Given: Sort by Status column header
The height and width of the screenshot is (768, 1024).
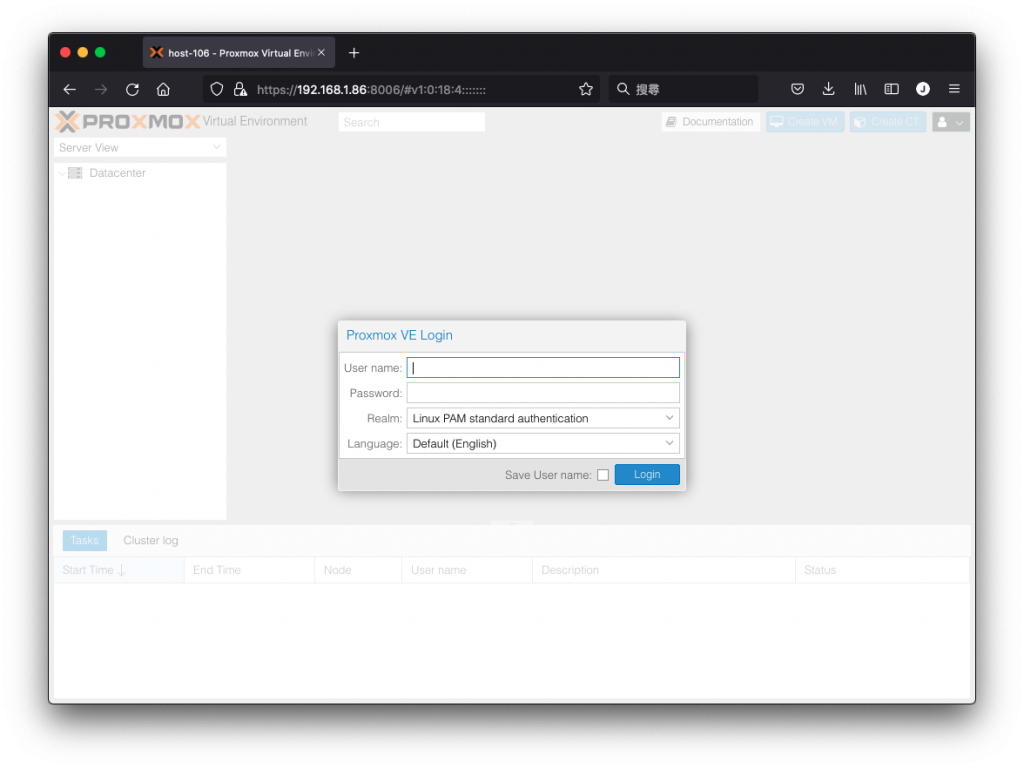Looking at the screenshot, I should coord(882,570).
